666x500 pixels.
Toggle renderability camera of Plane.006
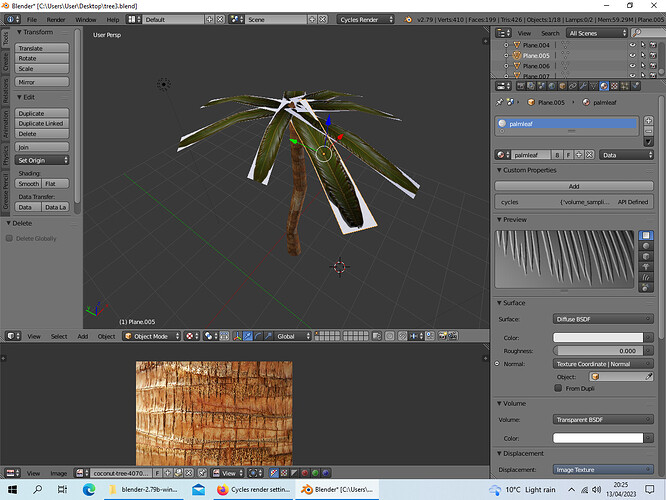coord(653,66)
